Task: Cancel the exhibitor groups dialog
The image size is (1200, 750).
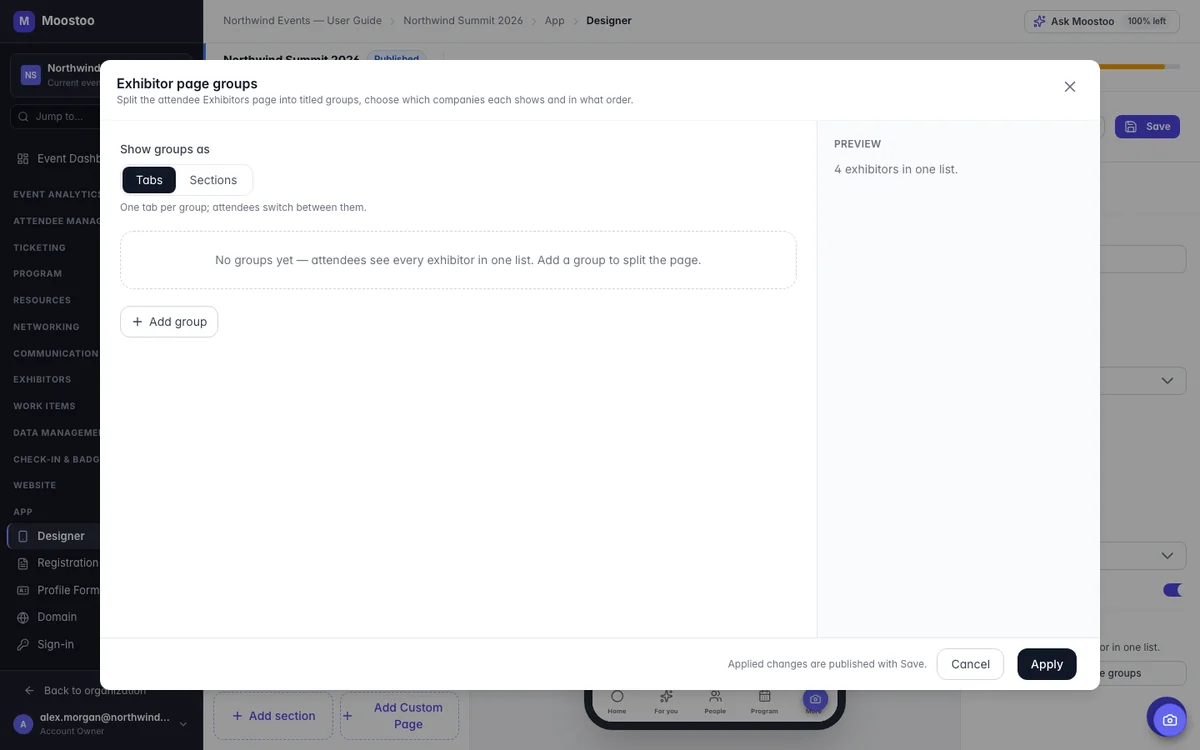Action: point(970,664)
